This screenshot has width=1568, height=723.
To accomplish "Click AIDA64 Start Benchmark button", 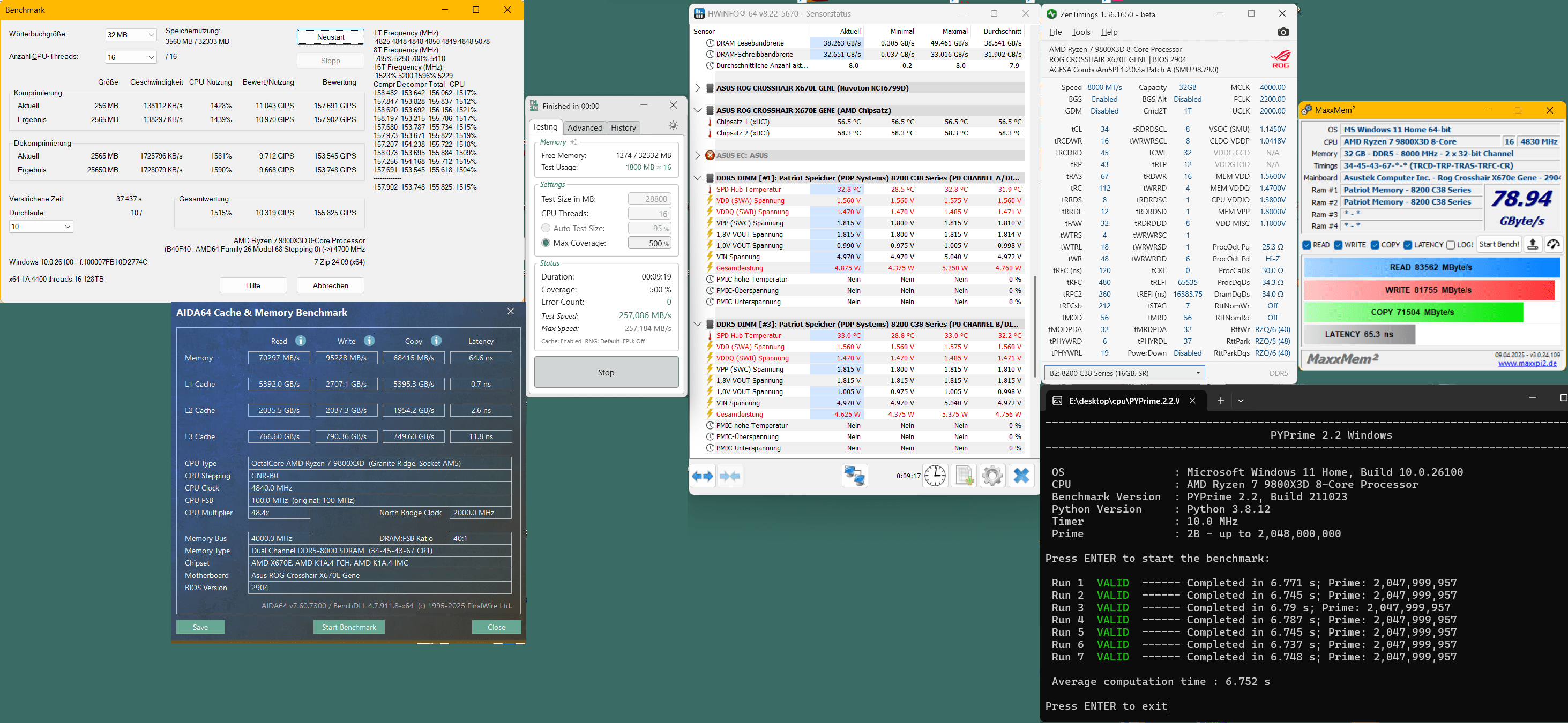I will tap(349, 628).
